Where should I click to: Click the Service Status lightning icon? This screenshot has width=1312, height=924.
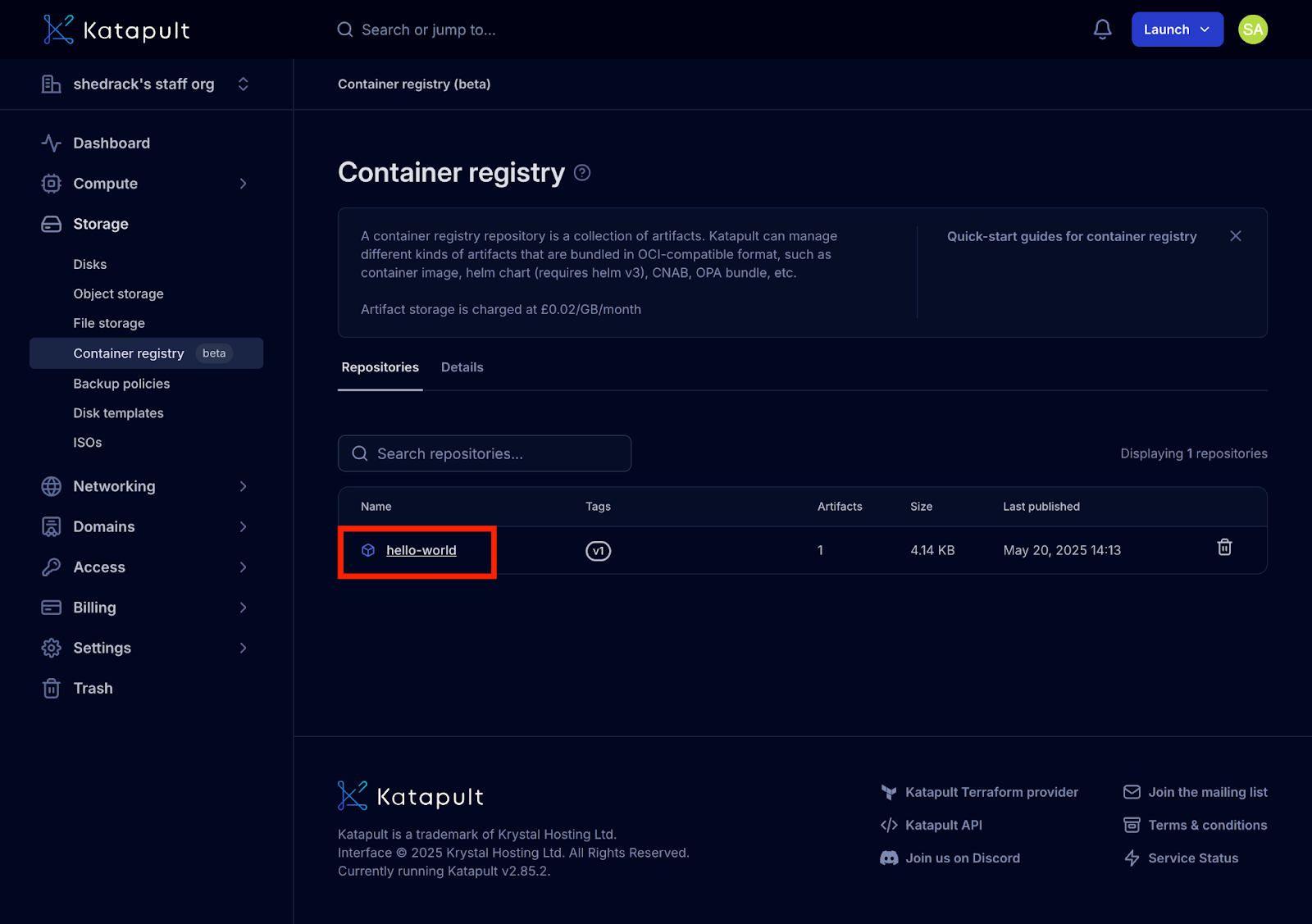pos(1132,858)
